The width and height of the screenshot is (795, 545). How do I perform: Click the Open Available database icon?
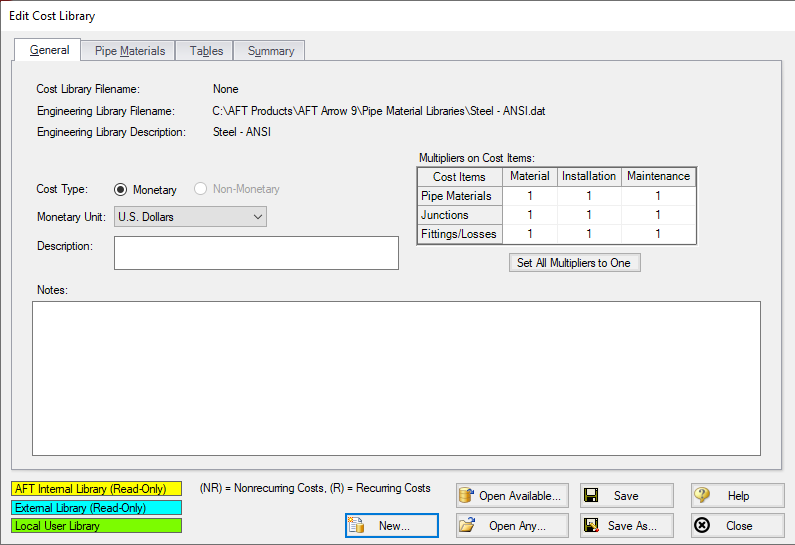(466, 496)
